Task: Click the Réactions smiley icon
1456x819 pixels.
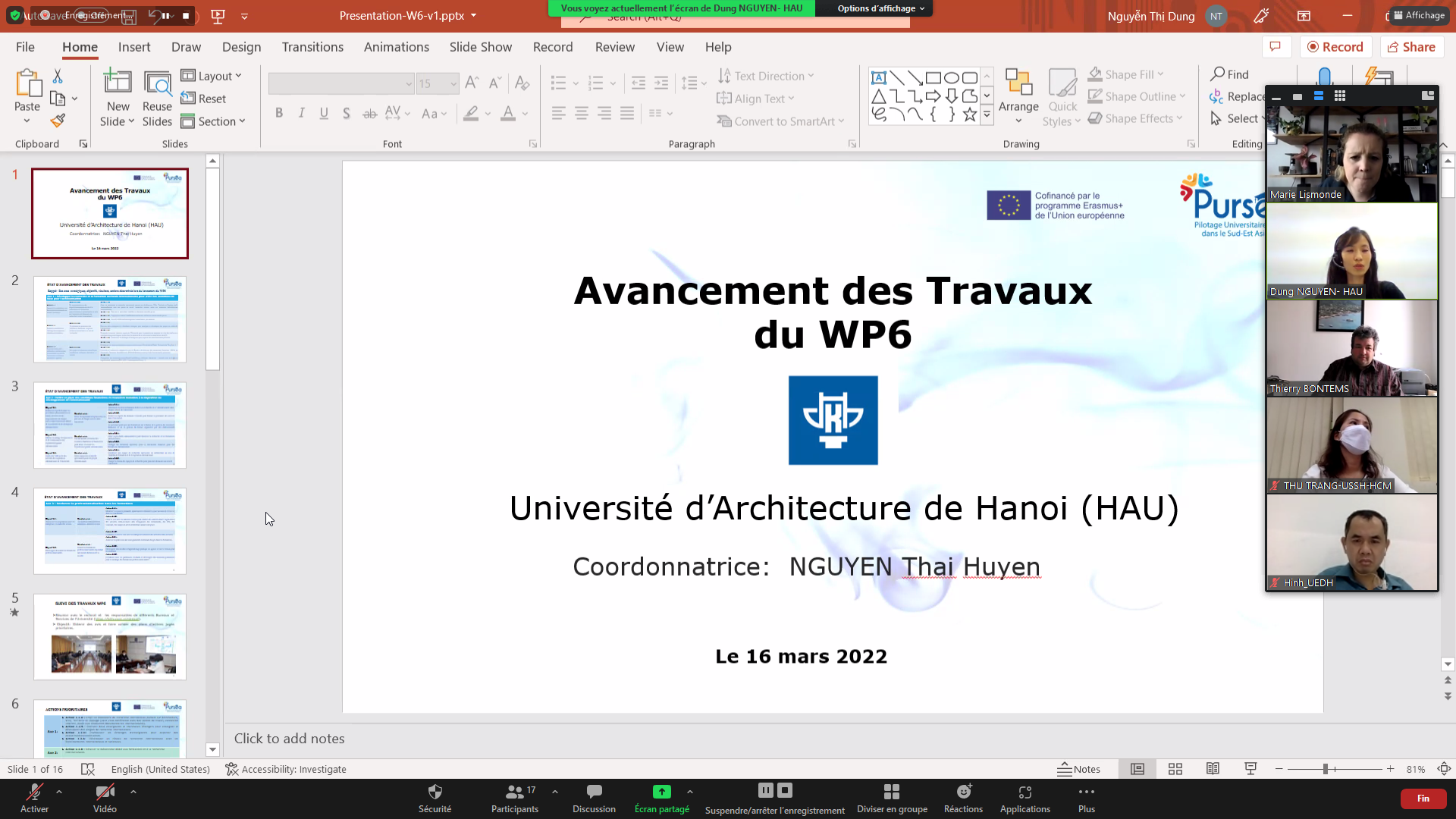Action: coord(963,797)
